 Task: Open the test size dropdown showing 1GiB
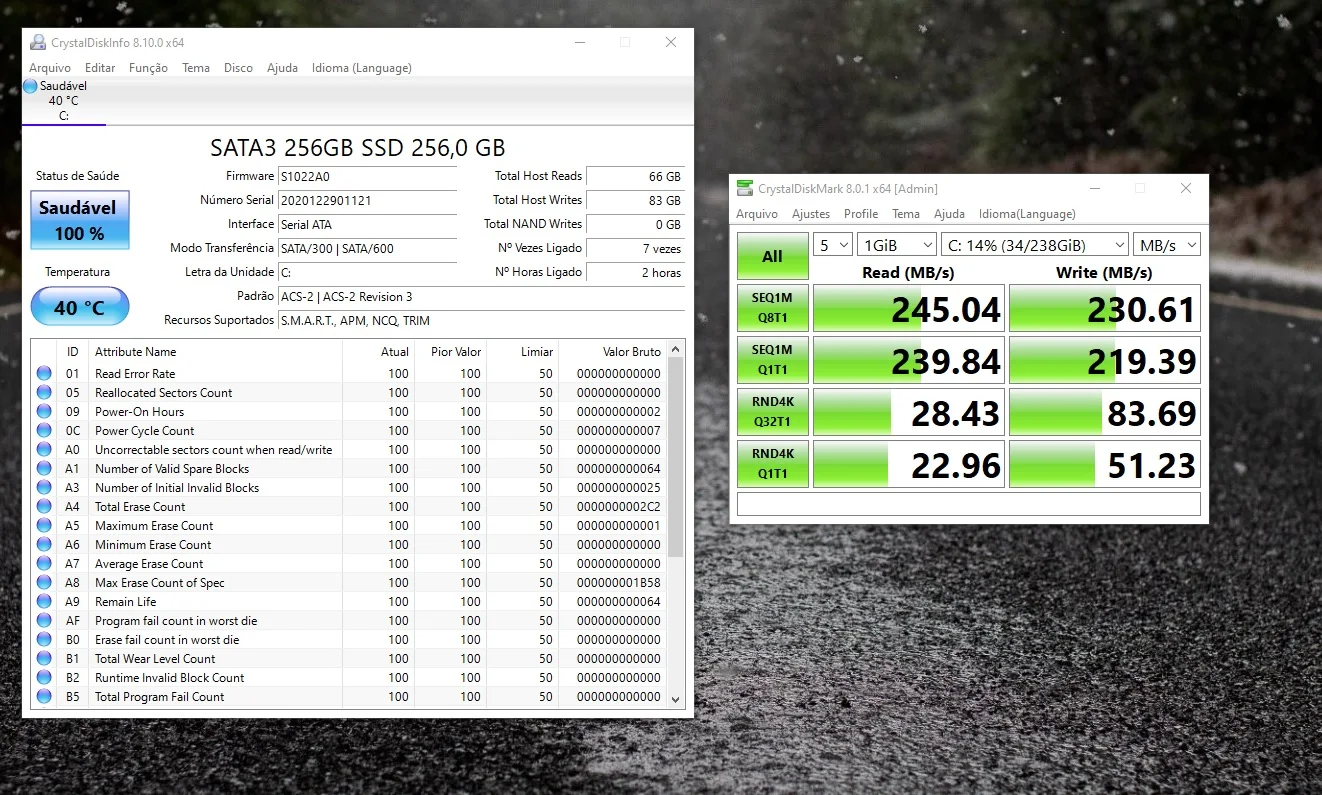897,244
